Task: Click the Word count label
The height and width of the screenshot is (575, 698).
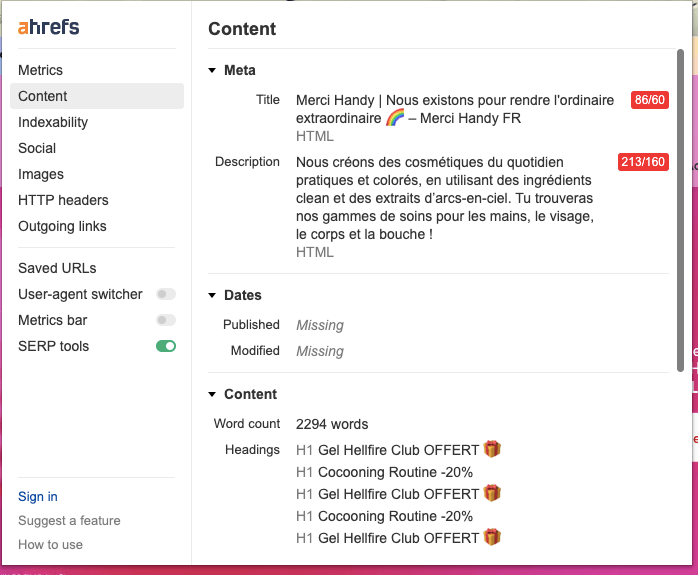Action: (x=247, y=424)
